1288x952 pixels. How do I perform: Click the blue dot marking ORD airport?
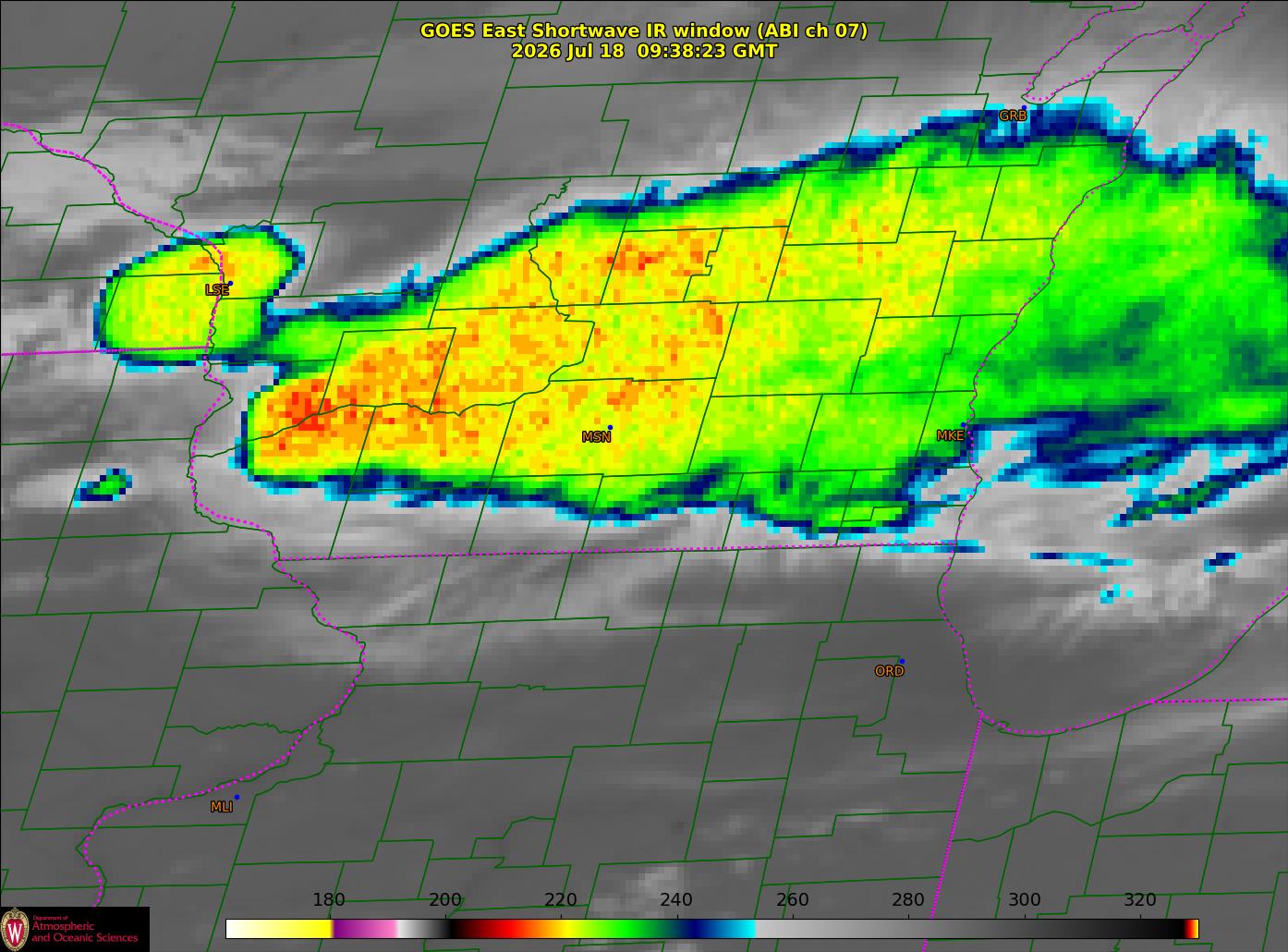tap(902, 661)
